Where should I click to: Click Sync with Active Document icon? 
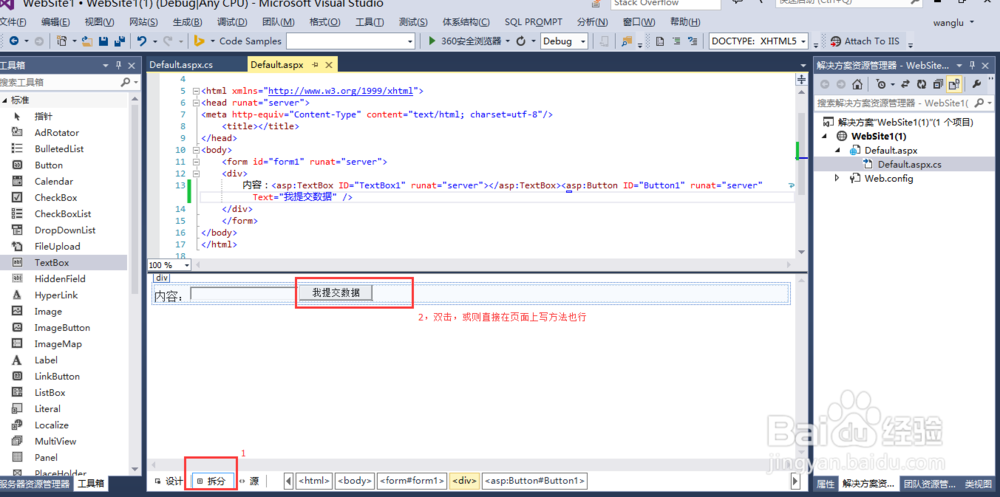905,84
